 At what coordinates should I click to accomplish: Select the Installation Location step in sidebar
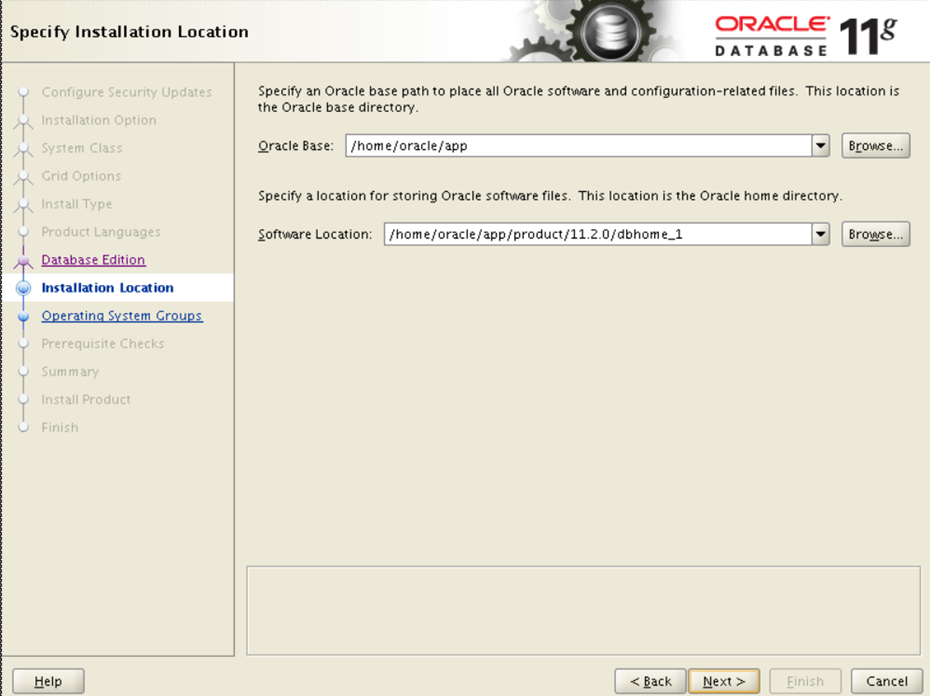pos(107,288)
